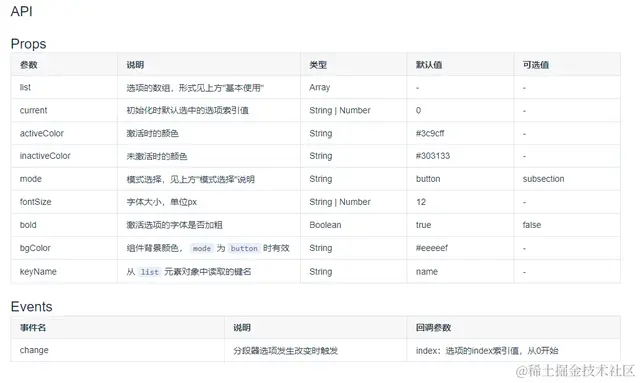Click the 'String | Number' type of fontSize
This screenshot has width=640, height=383.
point(340,202)
